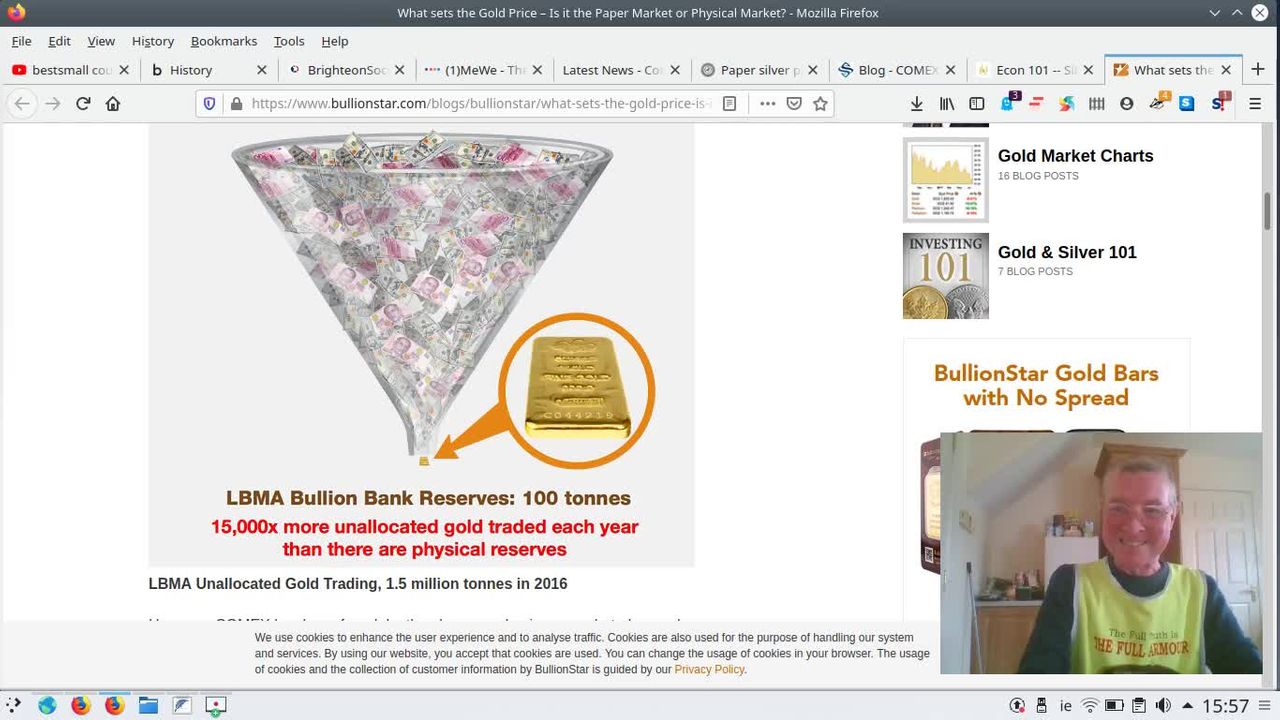
Task: Bookmark this page with the star icon
Action: click(x=820, y=104)
